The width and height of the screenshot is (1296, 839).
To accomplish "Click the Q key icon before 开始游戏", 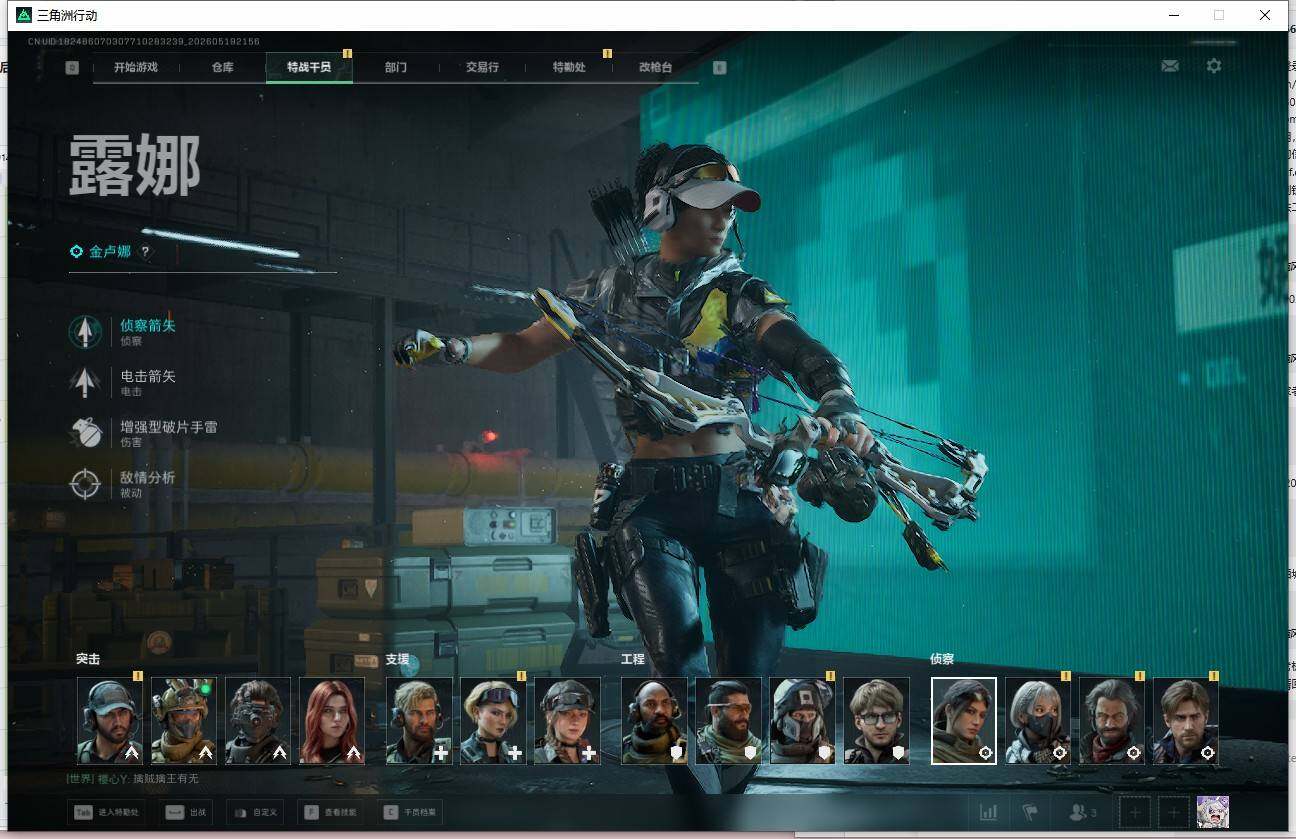I will click(x=72, y=68).
